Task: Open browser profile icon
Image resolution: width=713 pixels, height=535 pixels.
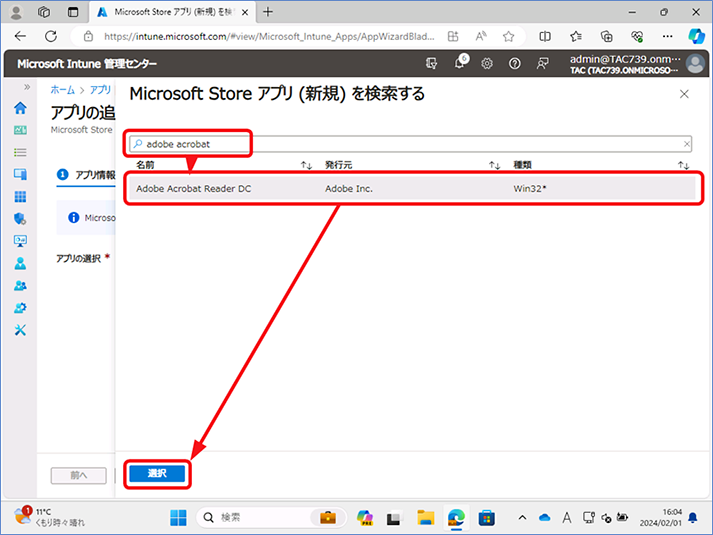Action: point(16,12)
